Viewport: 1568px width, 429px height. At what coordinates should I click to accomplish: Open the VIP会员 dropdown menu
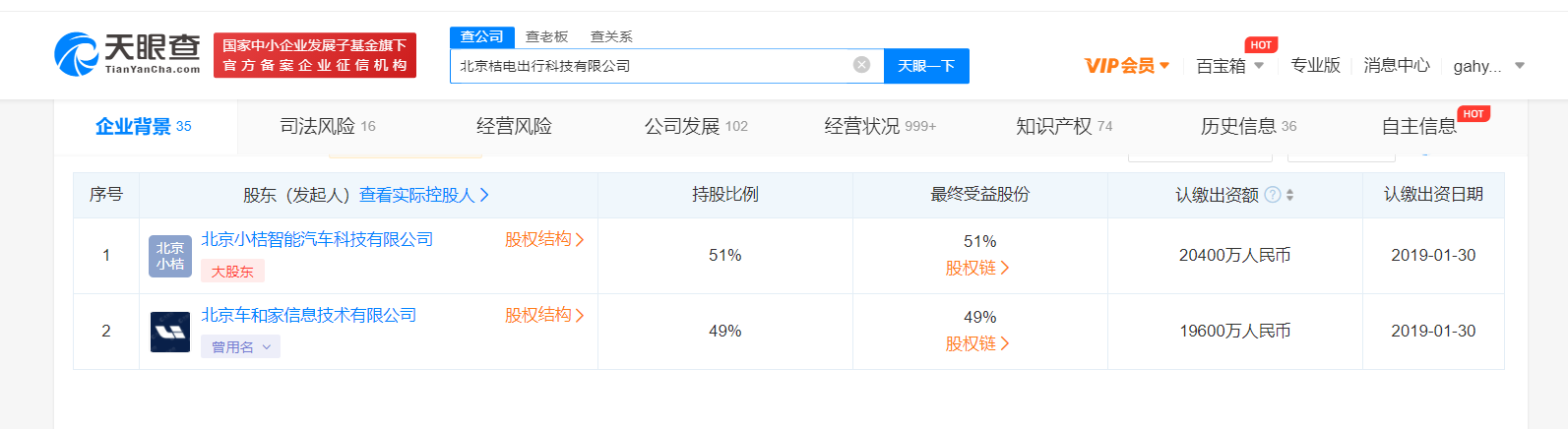coord(1127,66)
